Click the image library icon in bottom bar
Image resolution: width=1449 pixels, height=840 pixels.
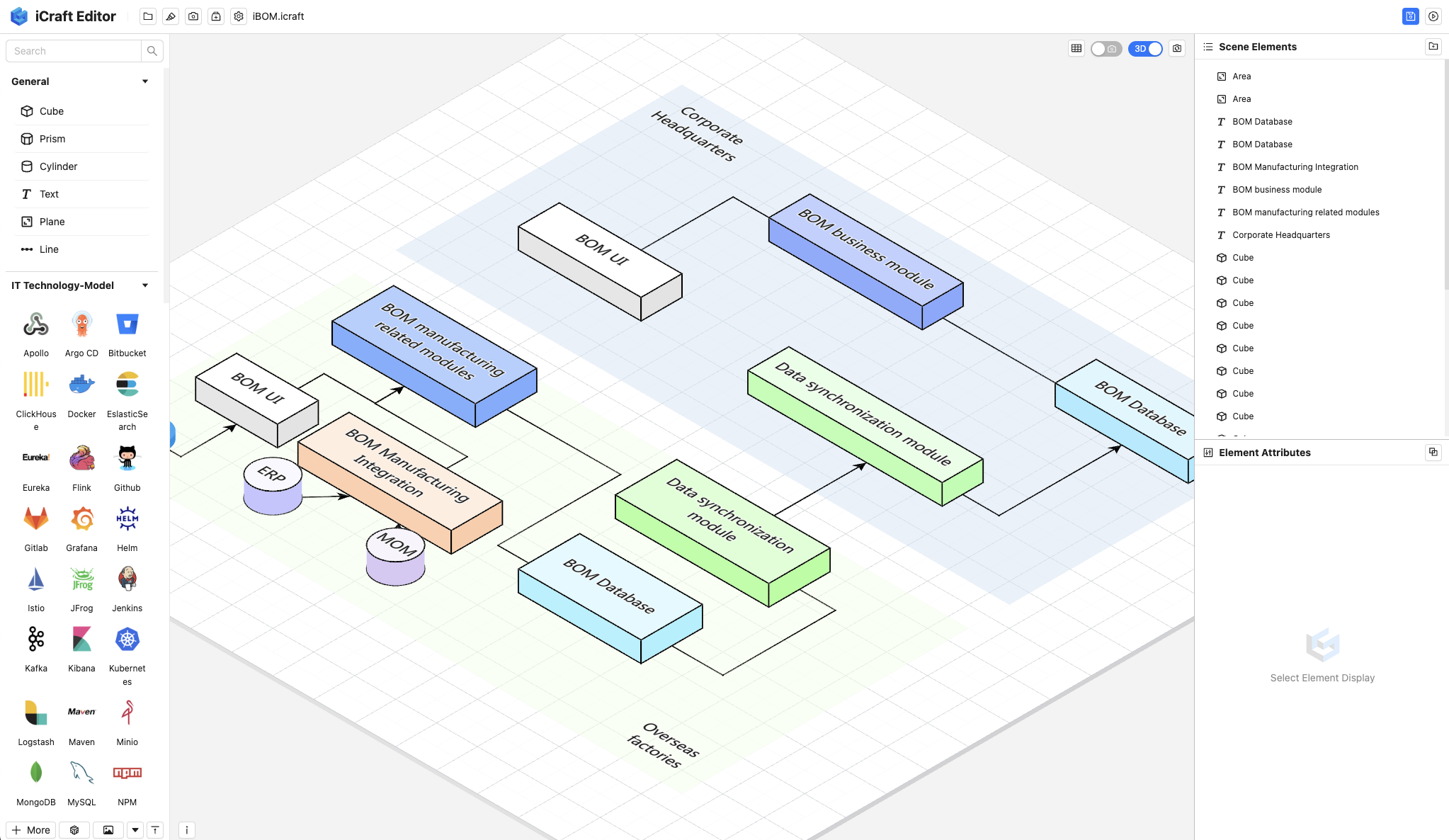tap(108, 830)
